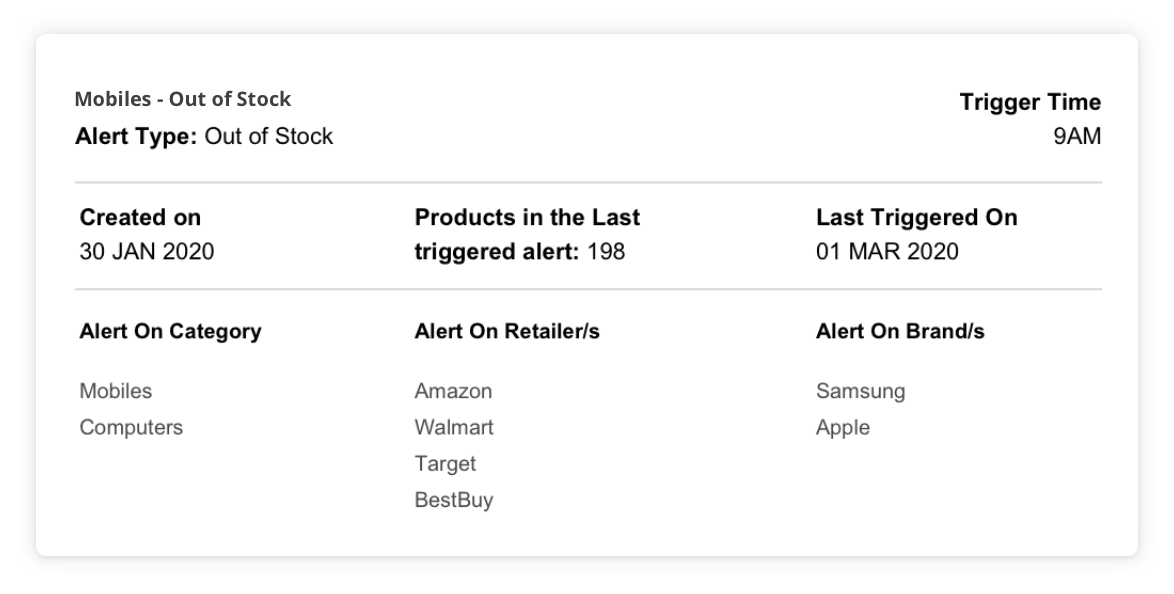The height and width of the screenshot is (594, 1174).
Task: Click the 9AM trigger time value
Action: tap(1076, 136)
